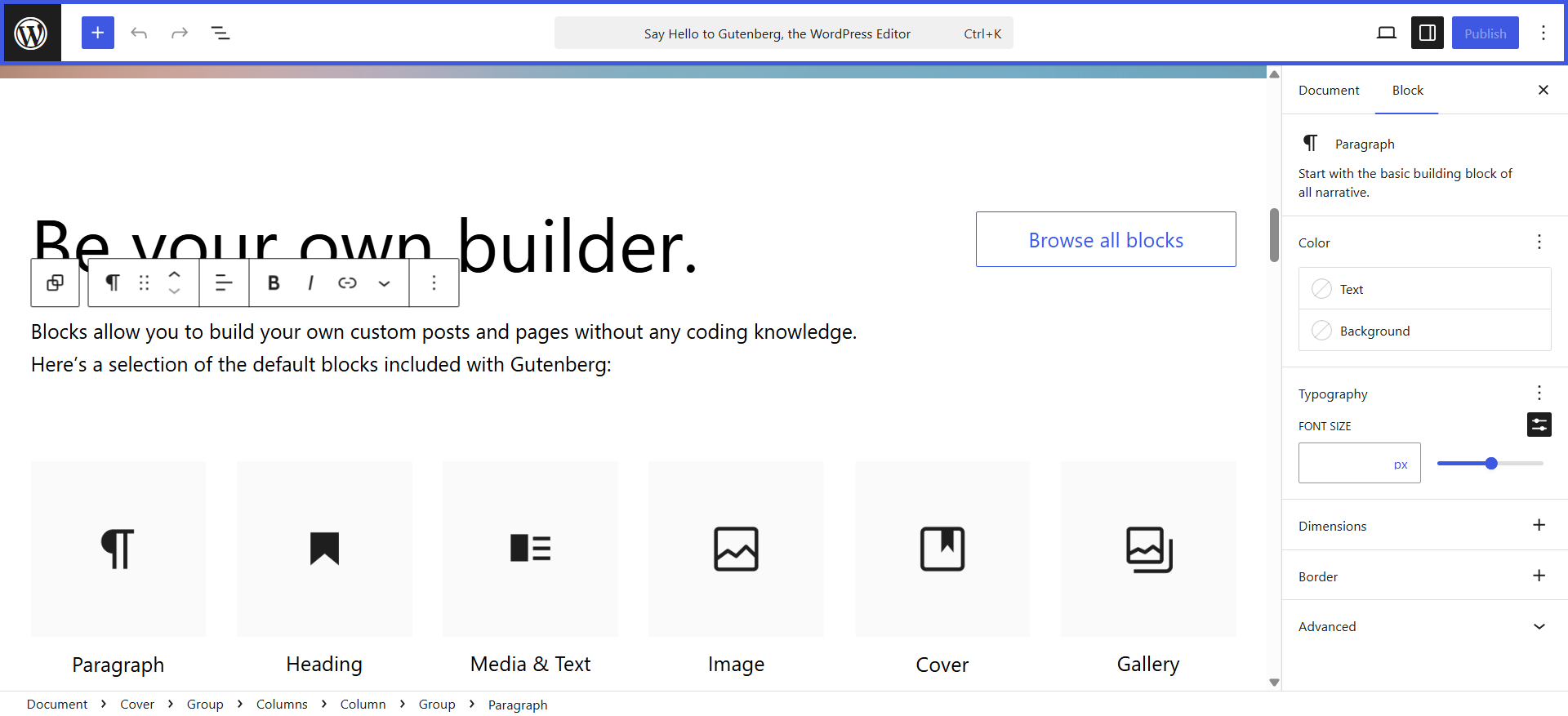
Task: Close the settings sidebar
Action: click(1543, 90)
